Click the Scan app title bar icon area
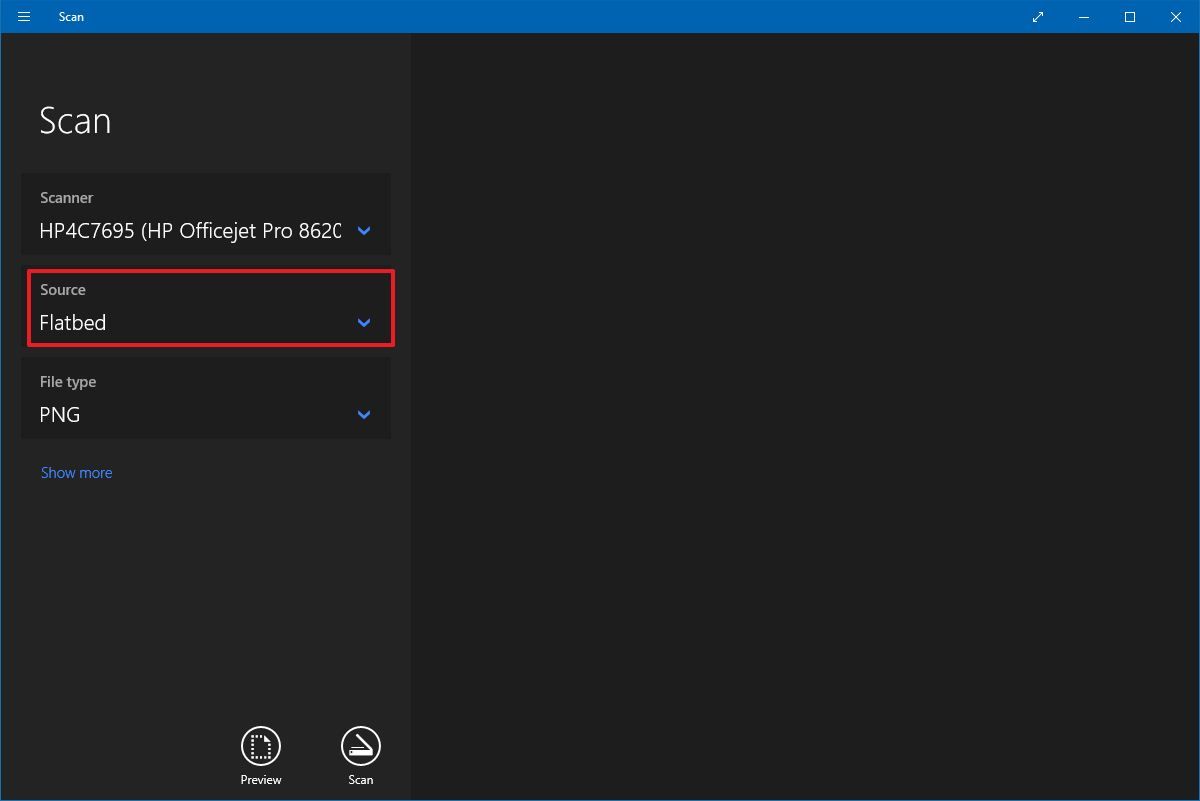This screenshot has width=1200, height=801. (71, 16)
